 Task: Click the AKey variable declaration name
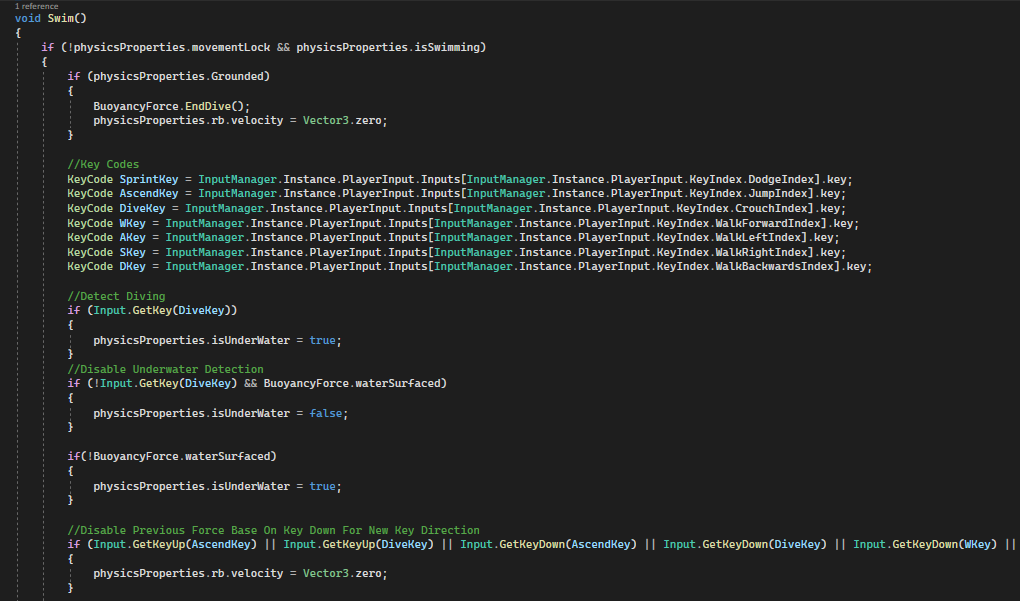pos(132,237)
